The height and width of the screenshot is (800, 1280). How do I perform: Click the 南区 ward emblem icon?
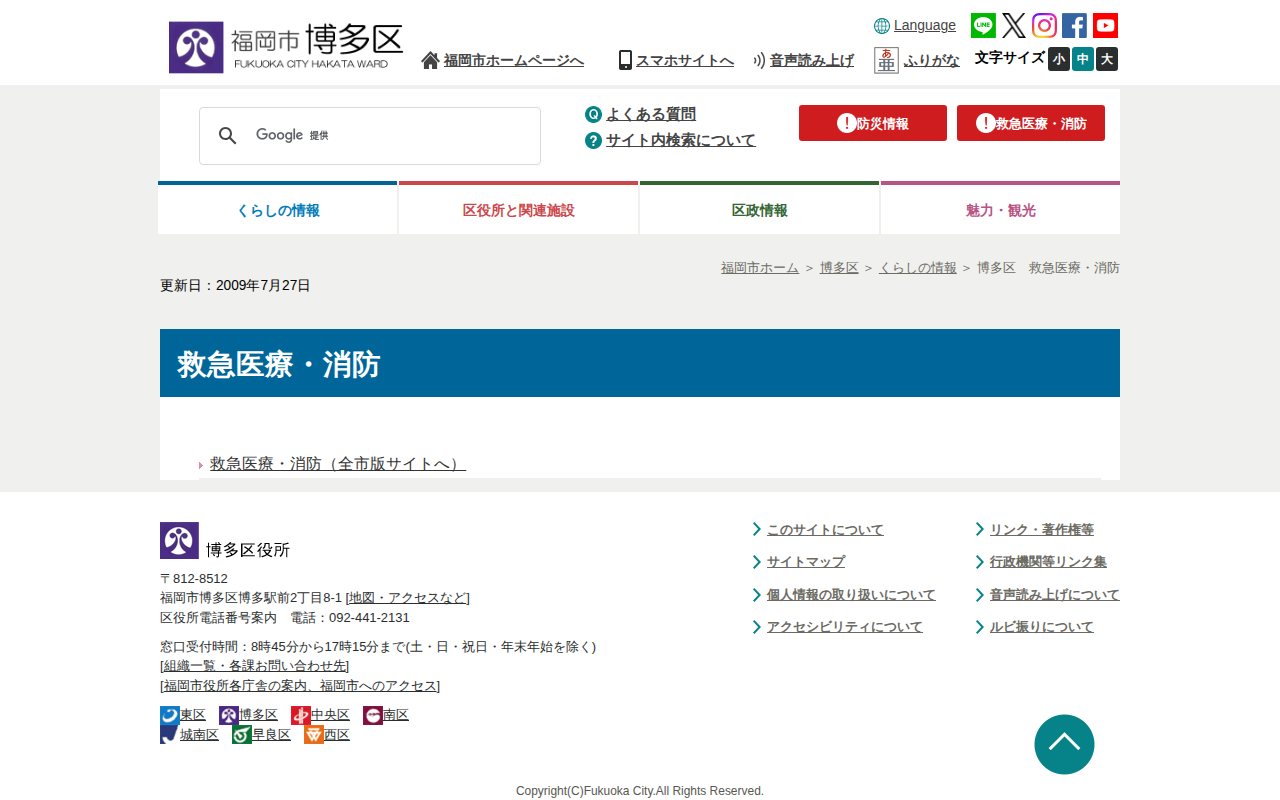point(373,715)
